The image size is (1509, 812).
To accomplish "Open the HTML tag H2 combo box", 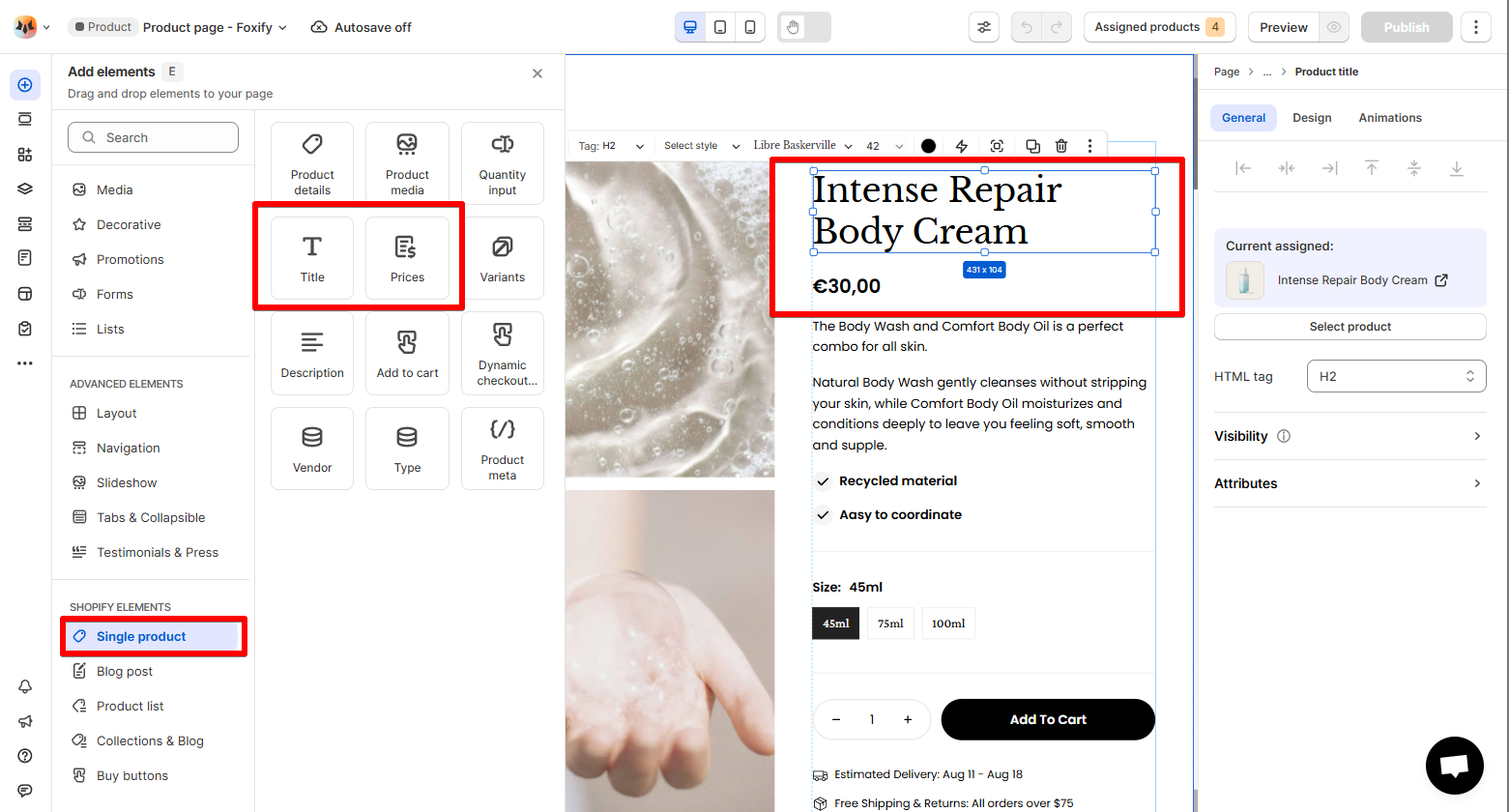I will 1397,376.
